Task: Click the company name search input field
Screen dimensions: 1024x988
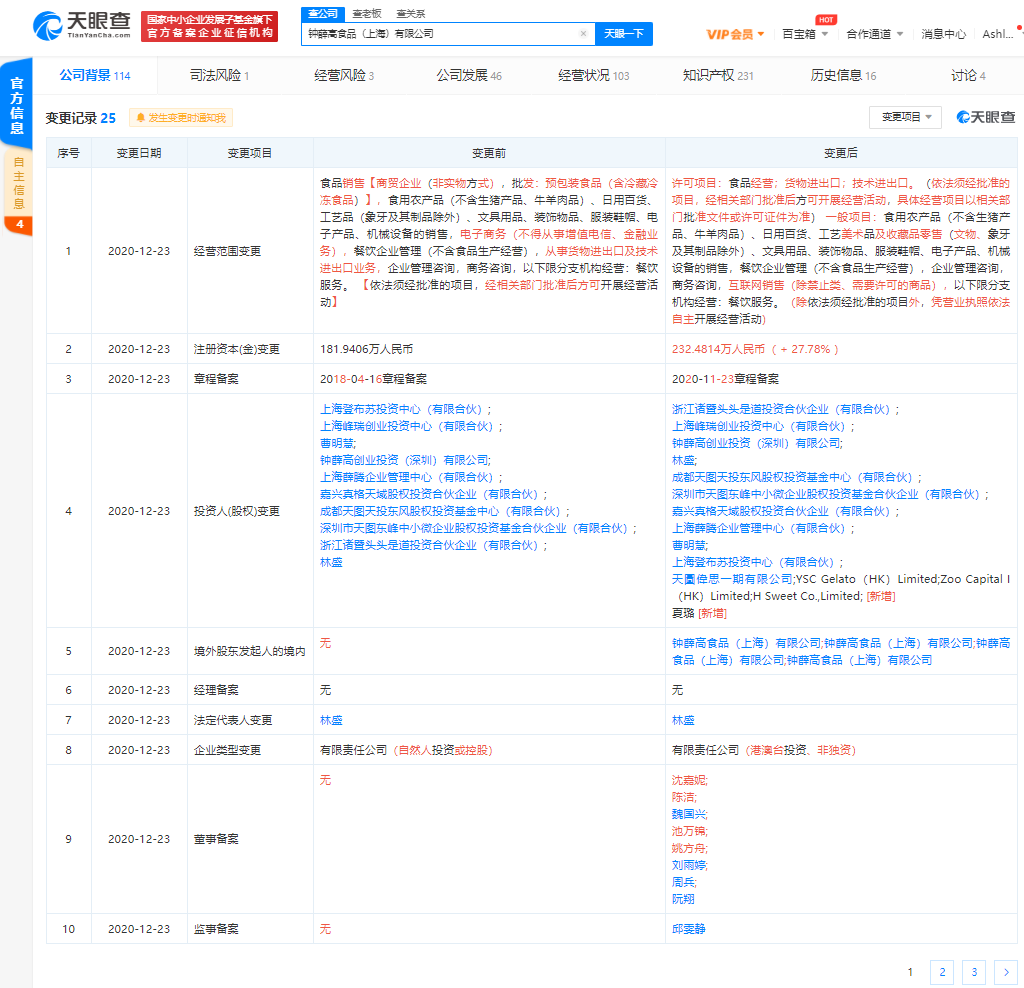Action: tap(440, 34)
